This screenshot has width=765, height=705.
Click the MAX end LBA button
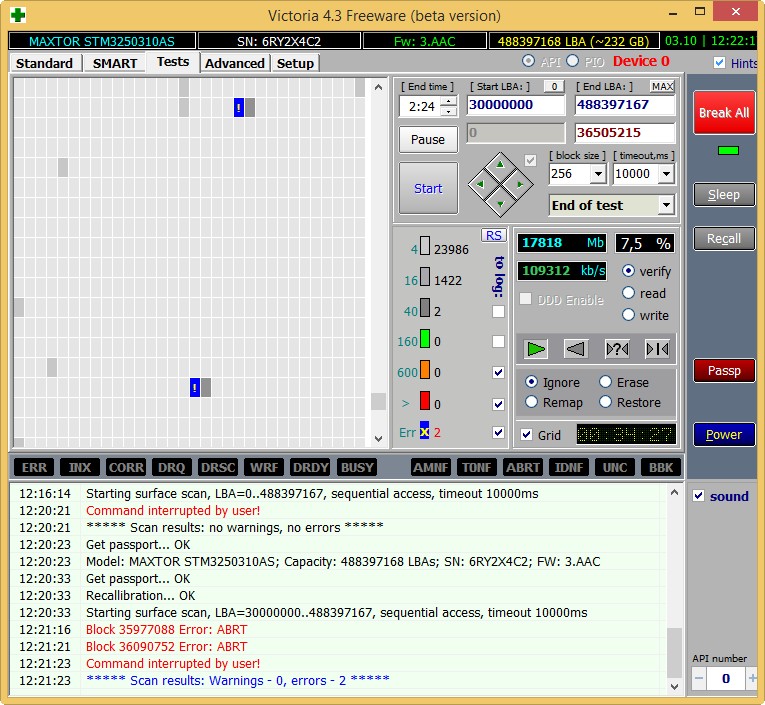point(662,87)
